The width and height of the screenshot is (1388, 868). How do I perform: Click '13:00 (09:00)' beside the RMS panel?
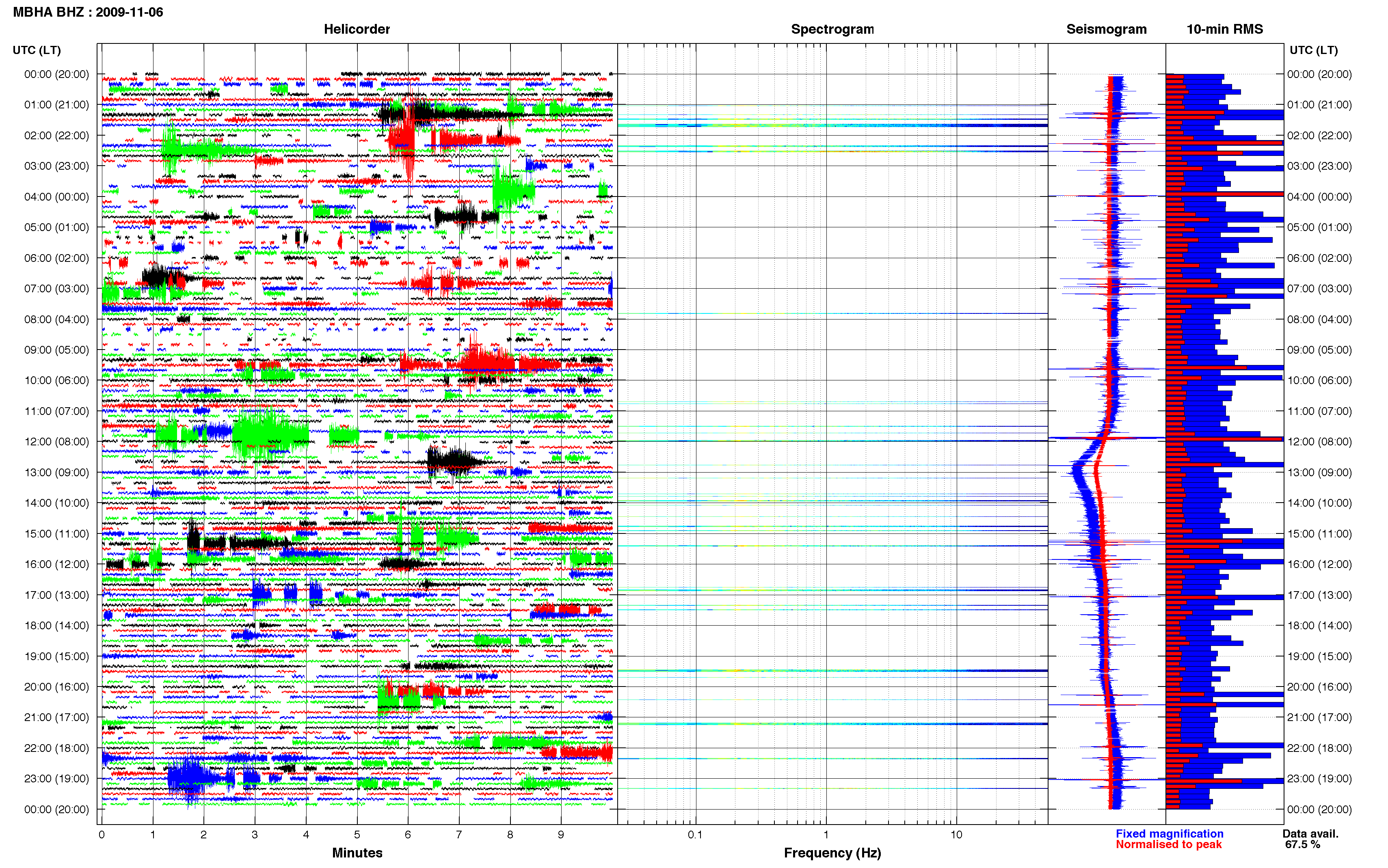1319,473
